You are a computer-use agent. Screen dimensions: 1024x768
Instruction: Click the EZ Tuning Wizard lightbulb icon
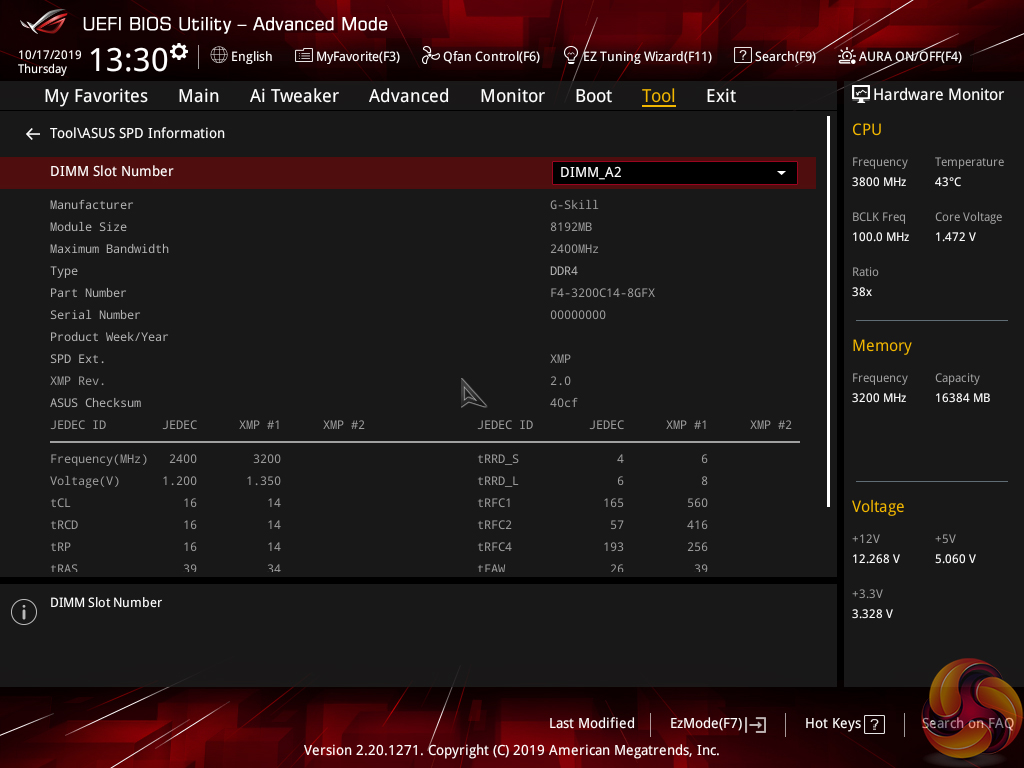point(571,56)
